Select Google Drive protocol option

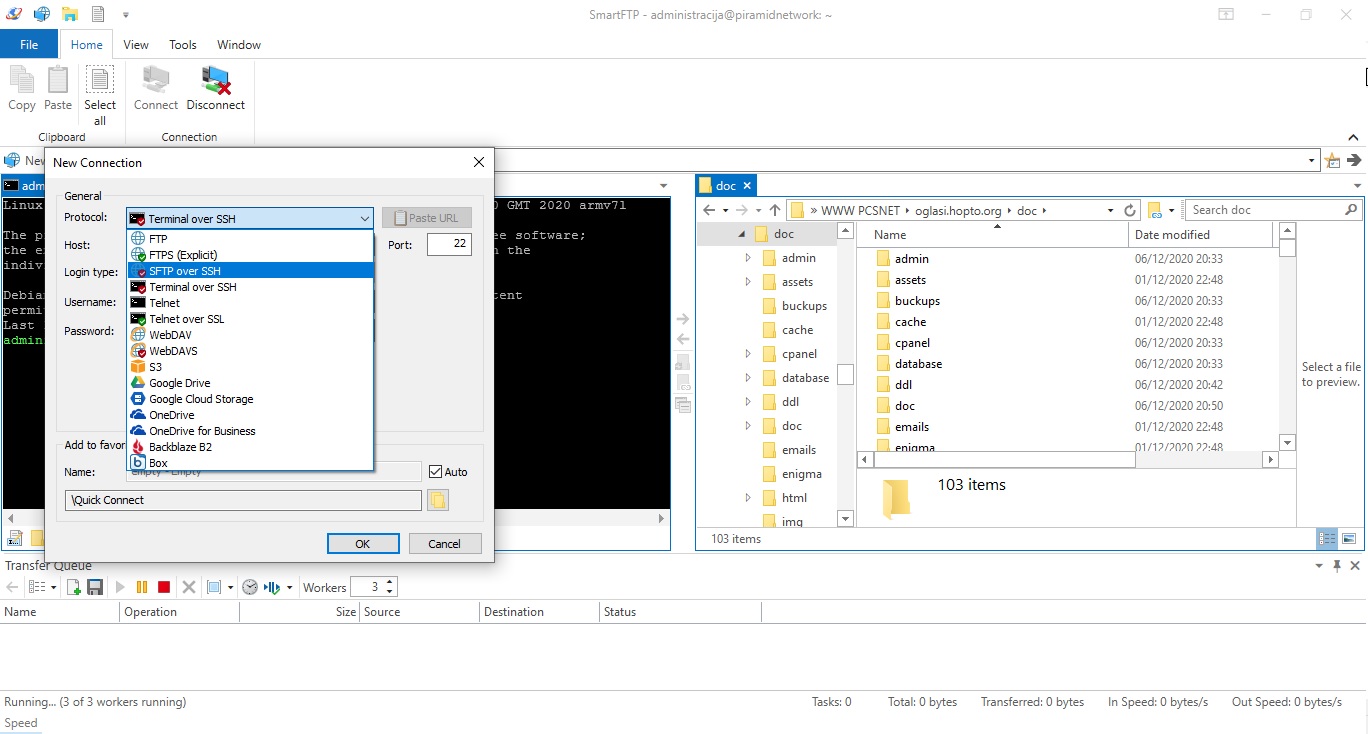tap(250, 383)
